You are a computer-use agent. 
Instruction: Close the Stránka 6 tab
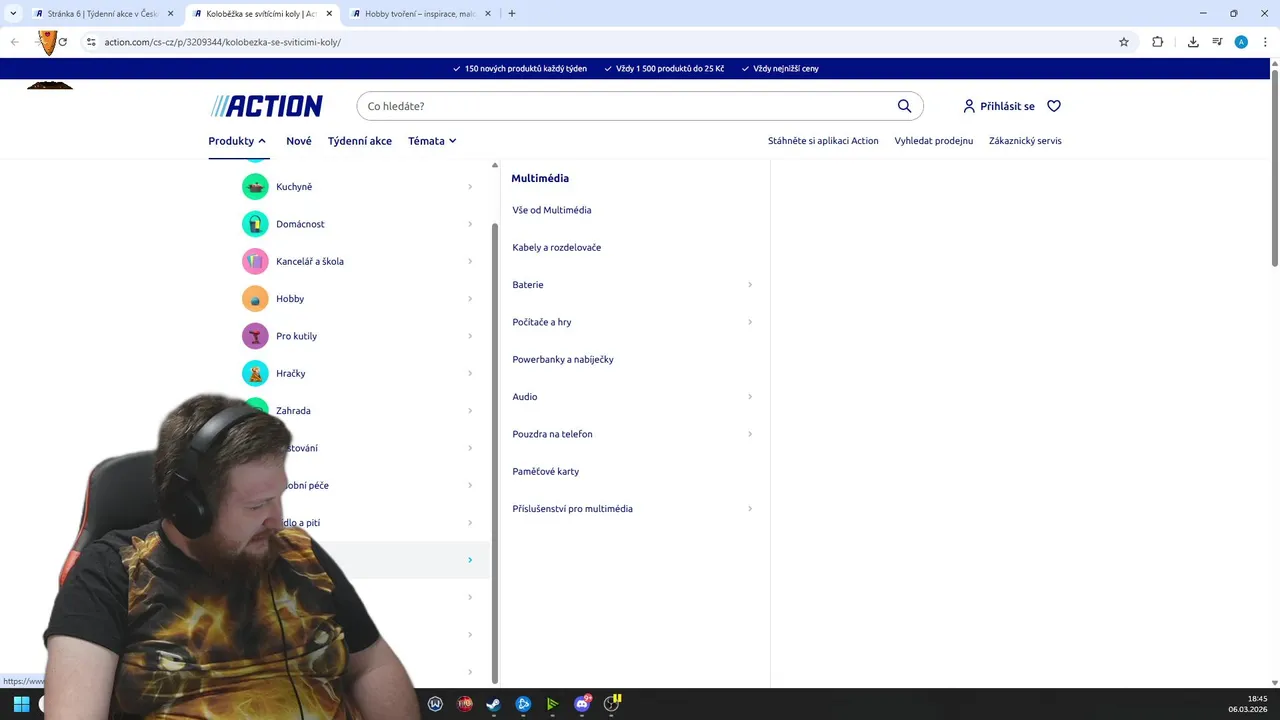click(170, 14)
